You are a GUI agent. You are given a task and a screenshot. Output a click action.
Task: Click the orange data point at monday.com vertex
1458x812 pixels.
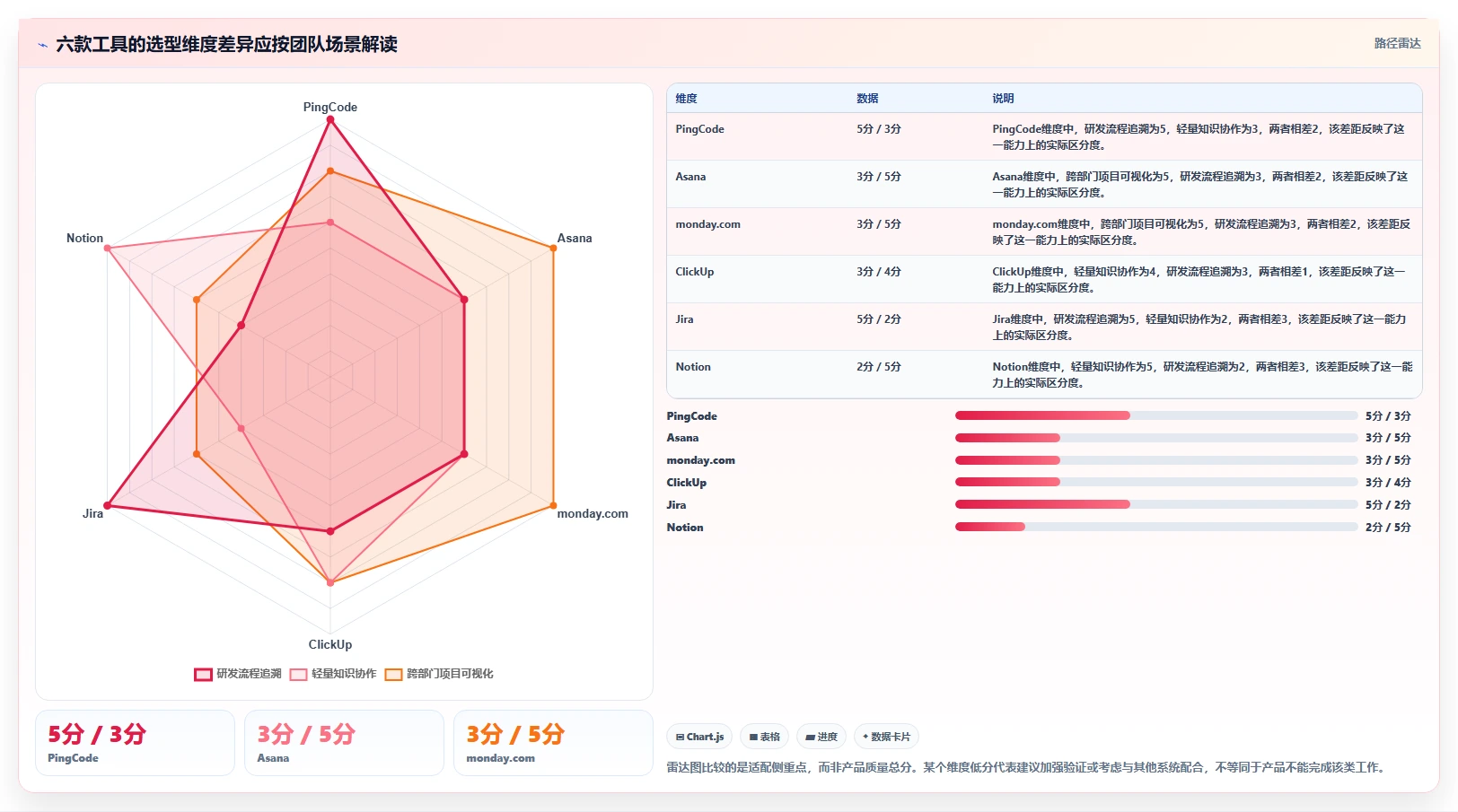click(553, 506)
